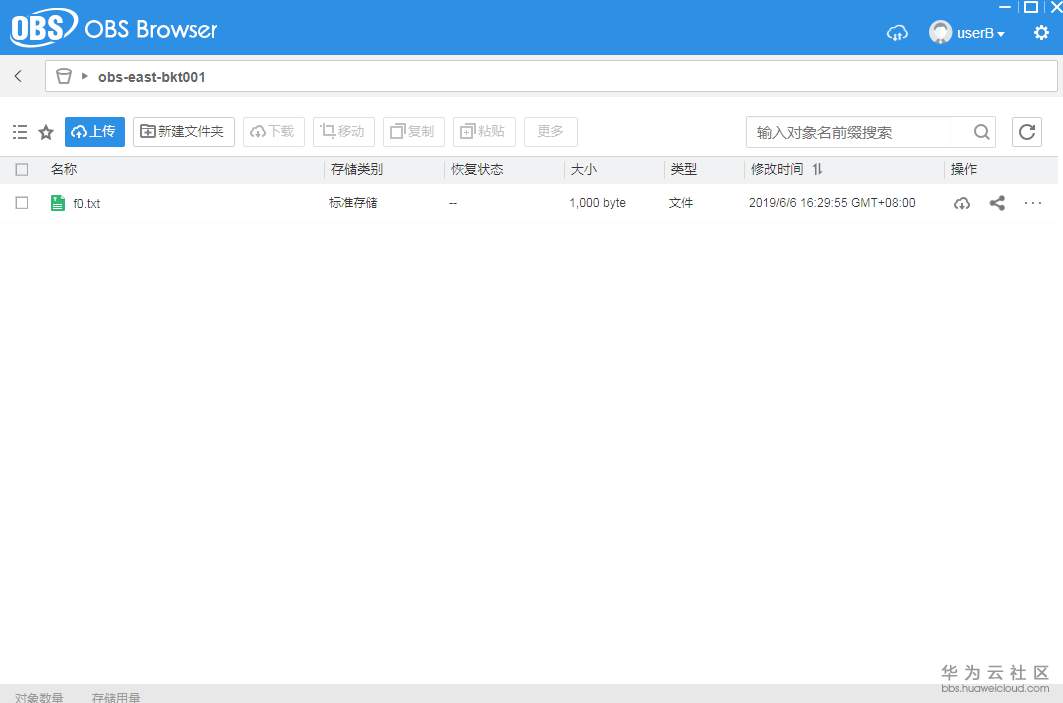Click the 粘贴 paste button
This screenshot has height=703, width=1063.
point(484,132)
